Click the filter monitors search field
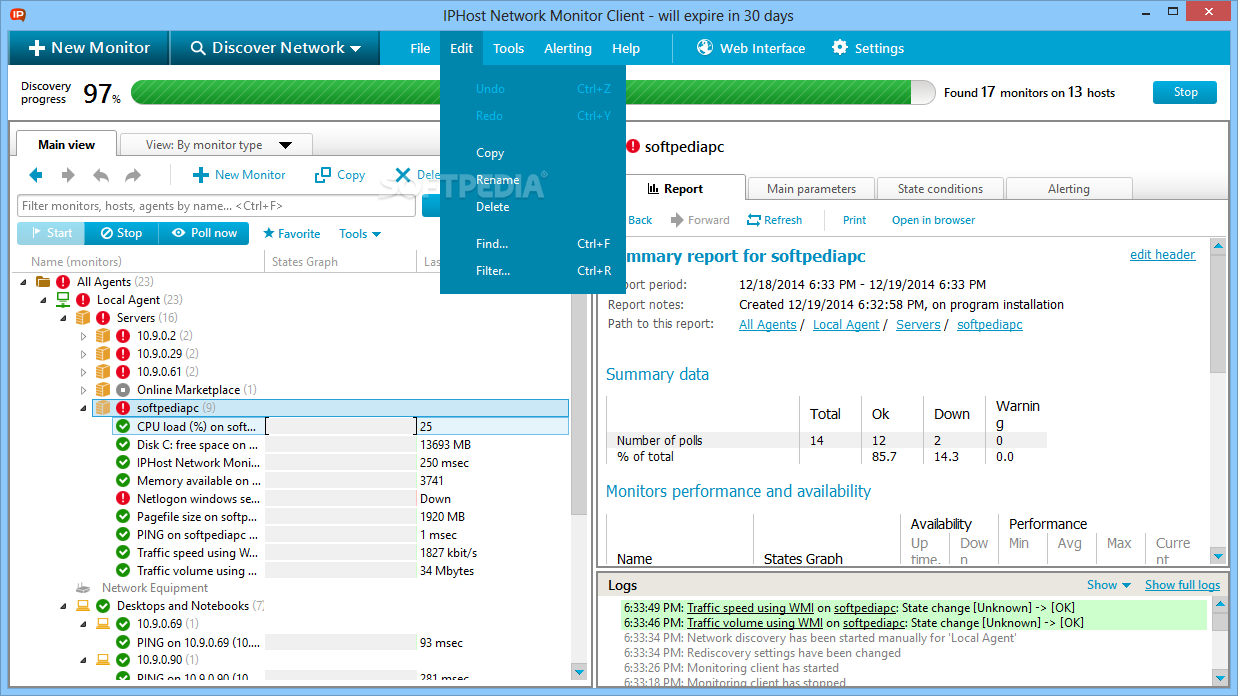The width and height of the screenshot is (1238, 696). 216,206
